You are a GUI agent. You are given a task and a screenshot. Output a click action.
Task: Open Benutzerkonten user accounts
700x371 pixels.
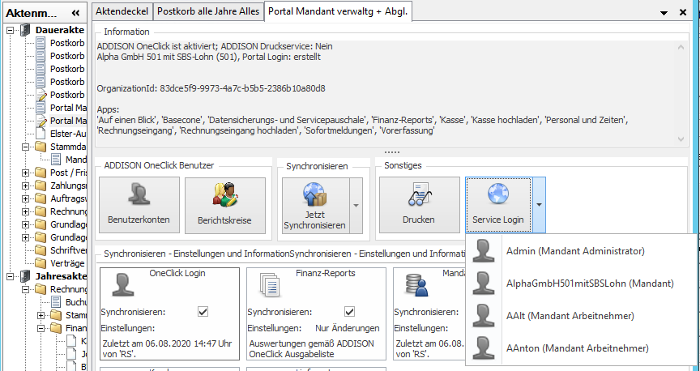click(x=139, y=205)
